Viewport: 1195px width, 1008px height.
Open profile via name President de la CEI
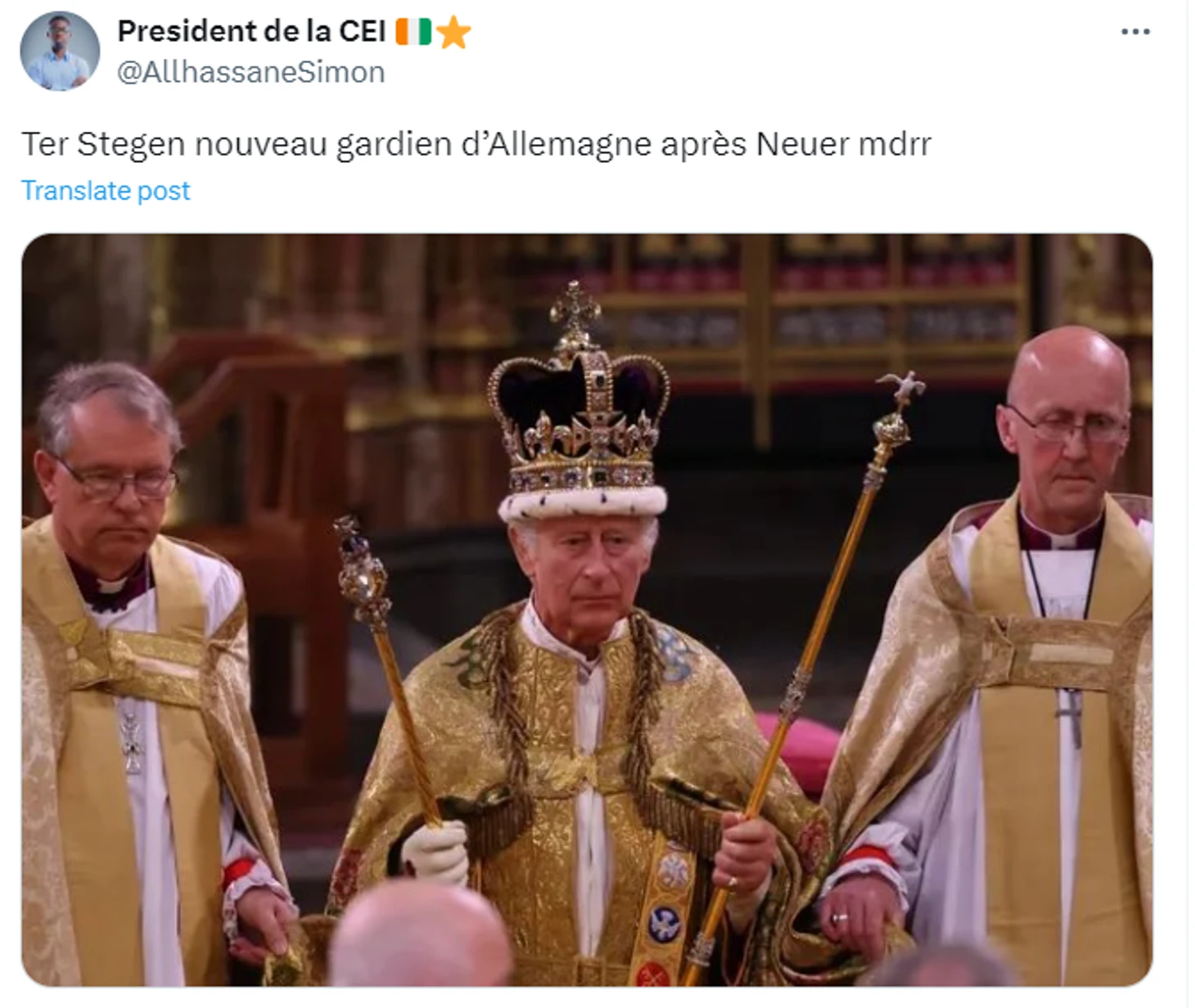(x=251, y=31)
